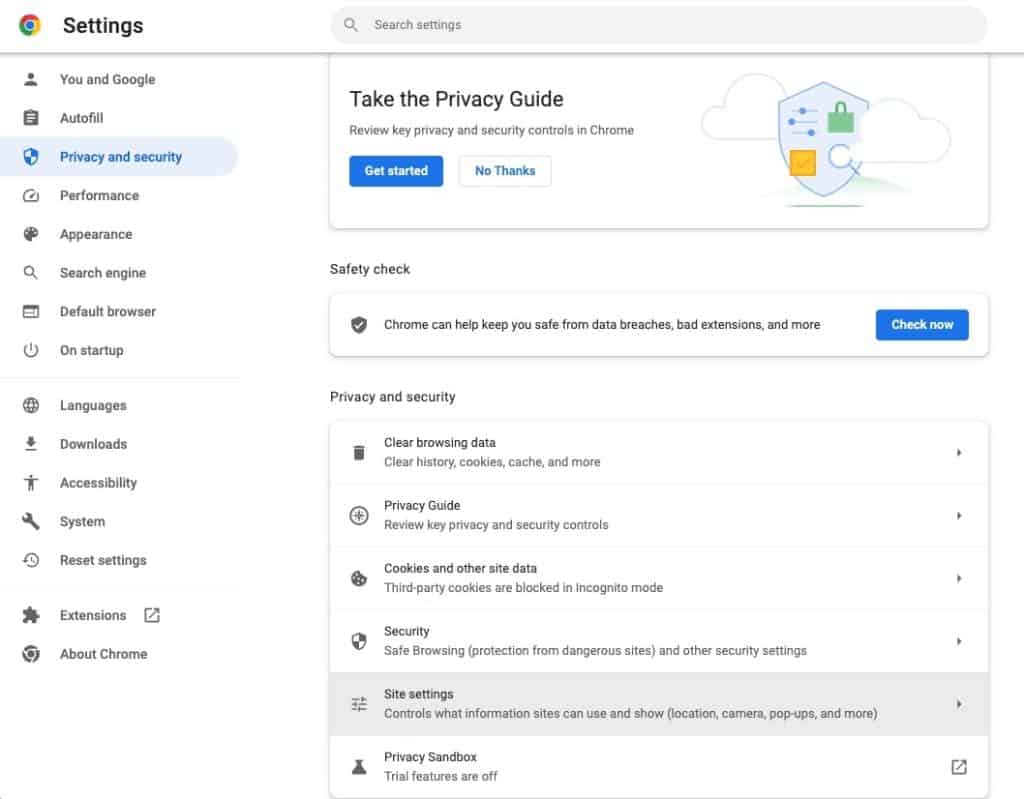Click the Chrome logo icon beside Settings
The height and width of the screenshot is (799, 1024).
[x=30, y=25]
